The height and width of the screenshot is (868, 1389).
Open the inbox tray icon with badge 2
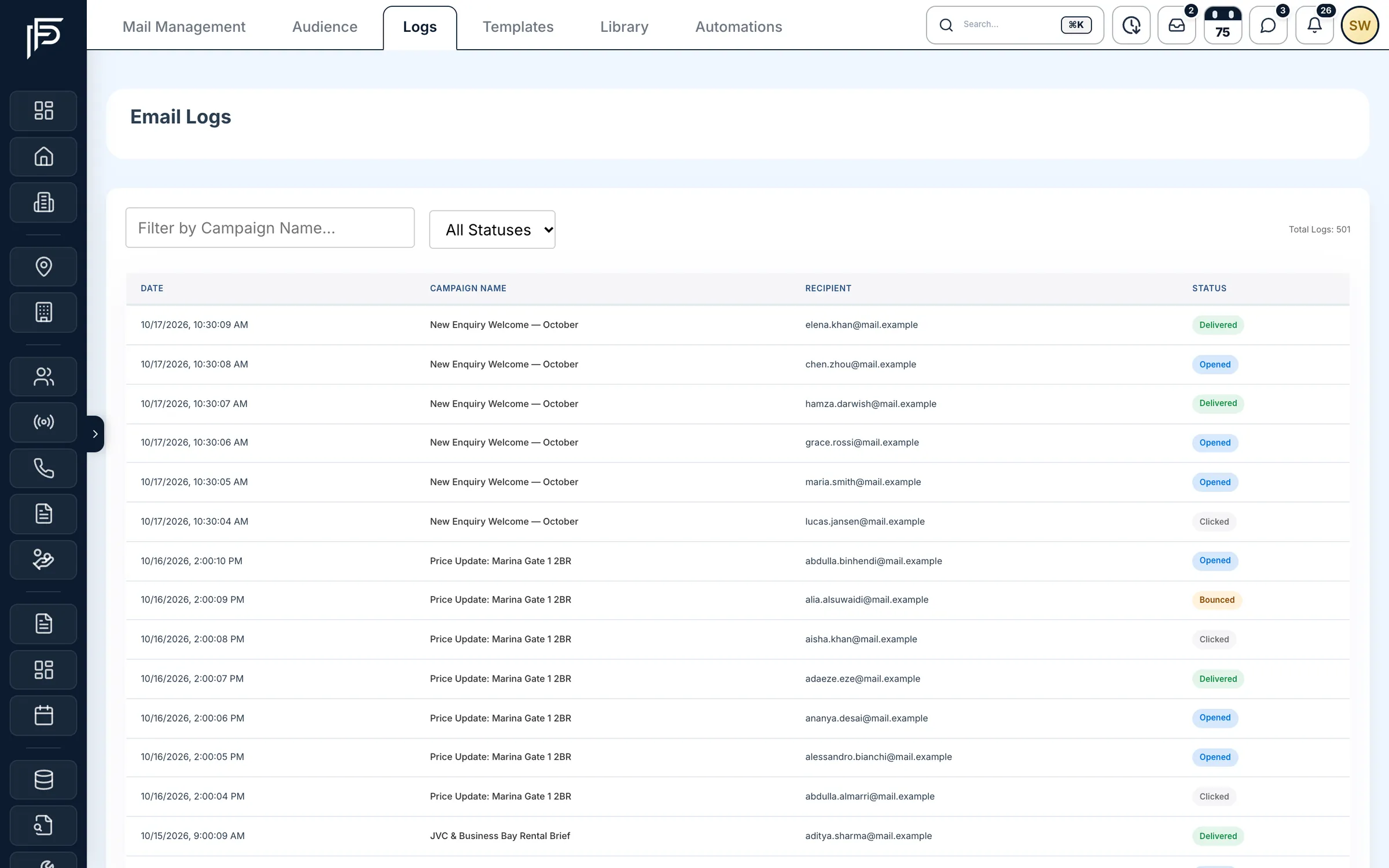(1177, 25)
